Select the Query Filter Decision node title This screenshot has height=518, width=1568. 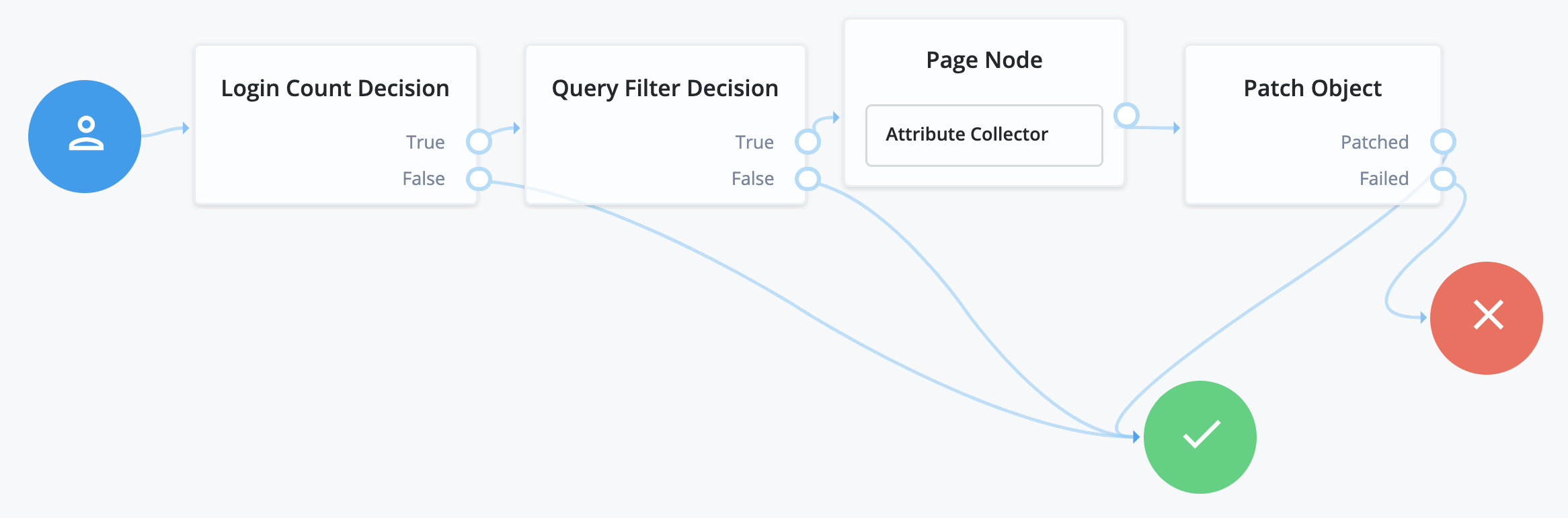[x=665, y=88]
